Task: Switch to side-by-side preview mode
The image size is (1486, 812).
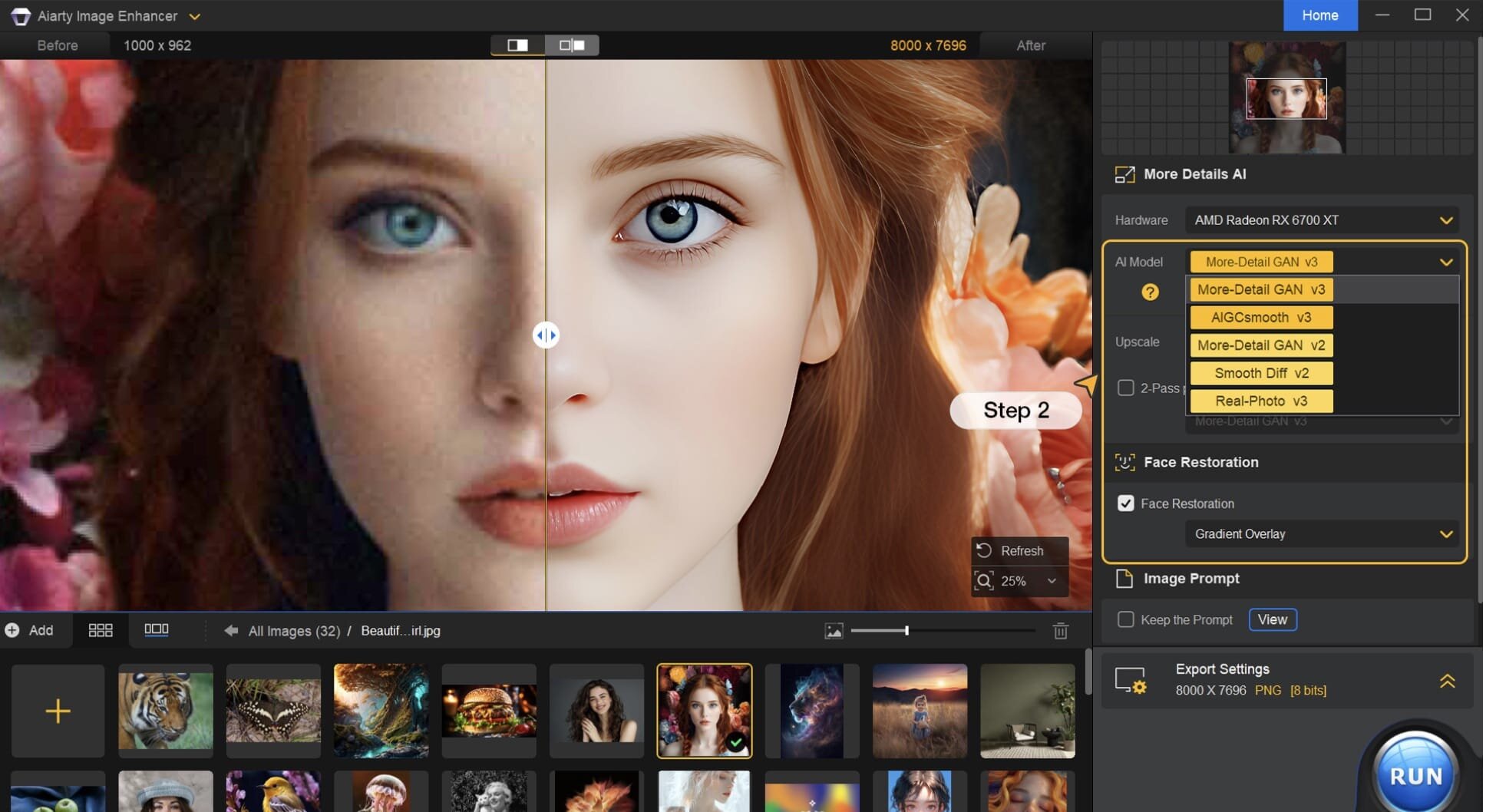Action: pos(573,45)
